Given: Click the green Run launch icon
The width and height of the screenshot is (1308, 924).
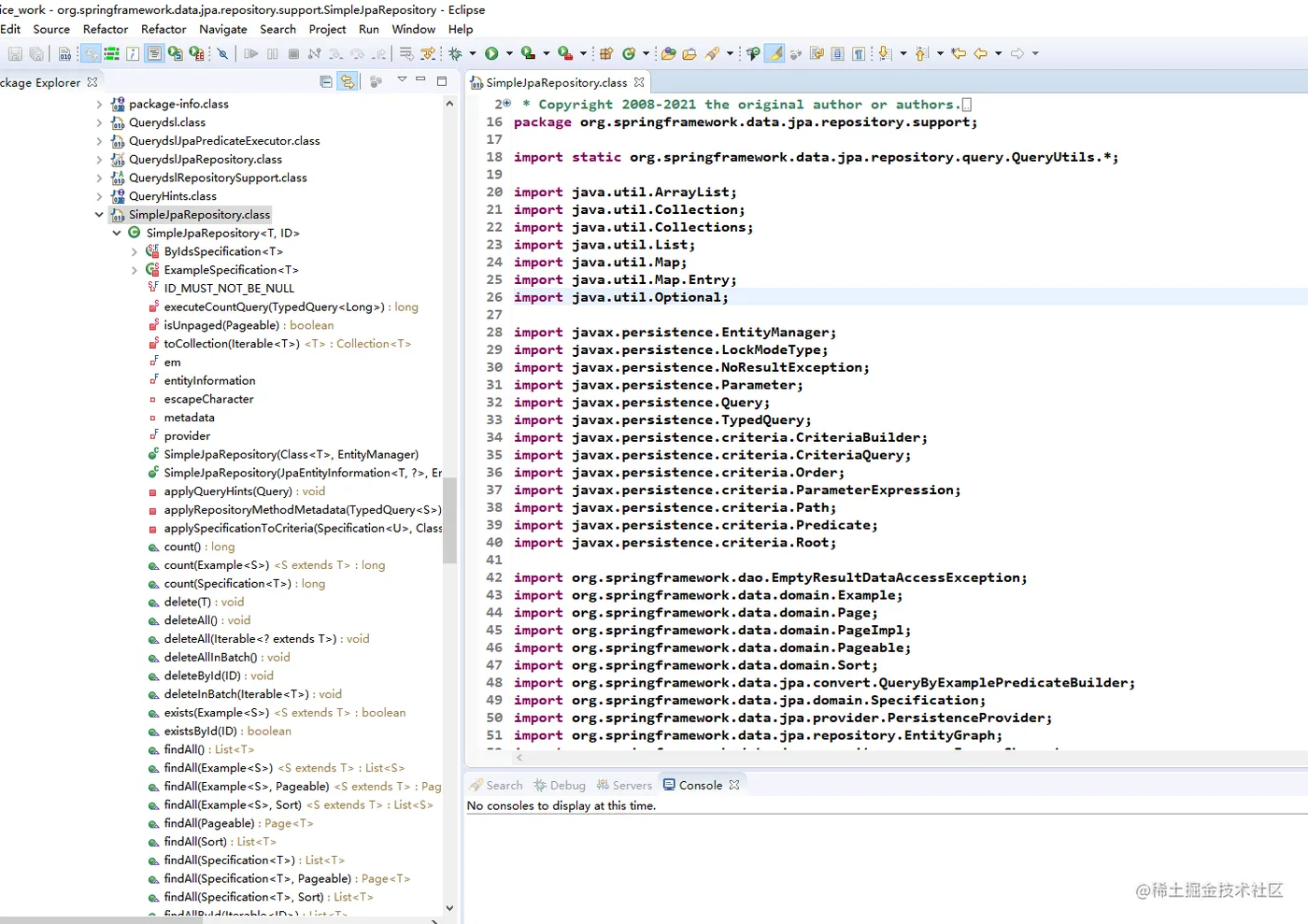Looking at the screenshot, I should coord(491,53).
